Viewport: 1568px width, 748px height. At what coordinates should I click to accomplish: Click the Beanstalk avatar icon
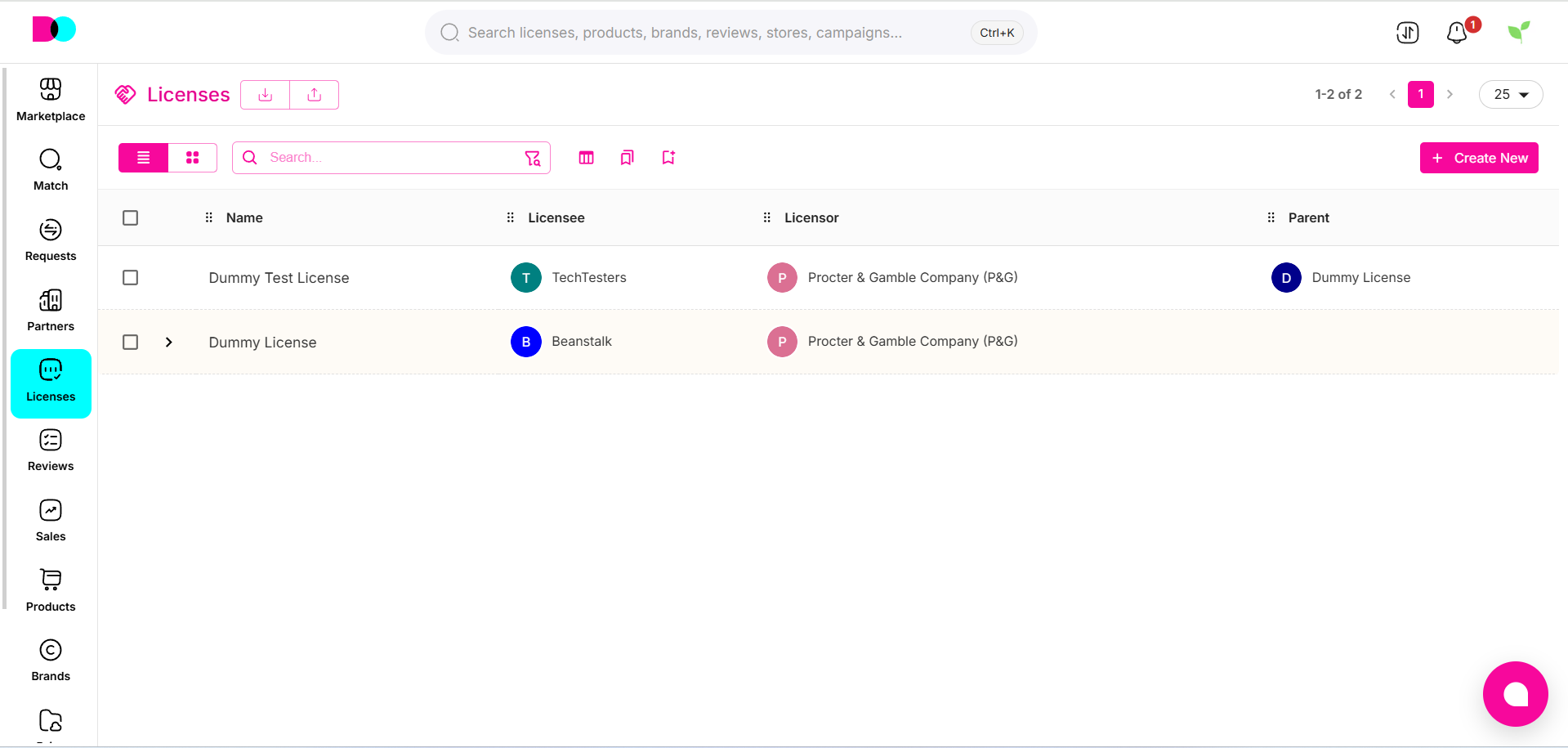(526, 342)
